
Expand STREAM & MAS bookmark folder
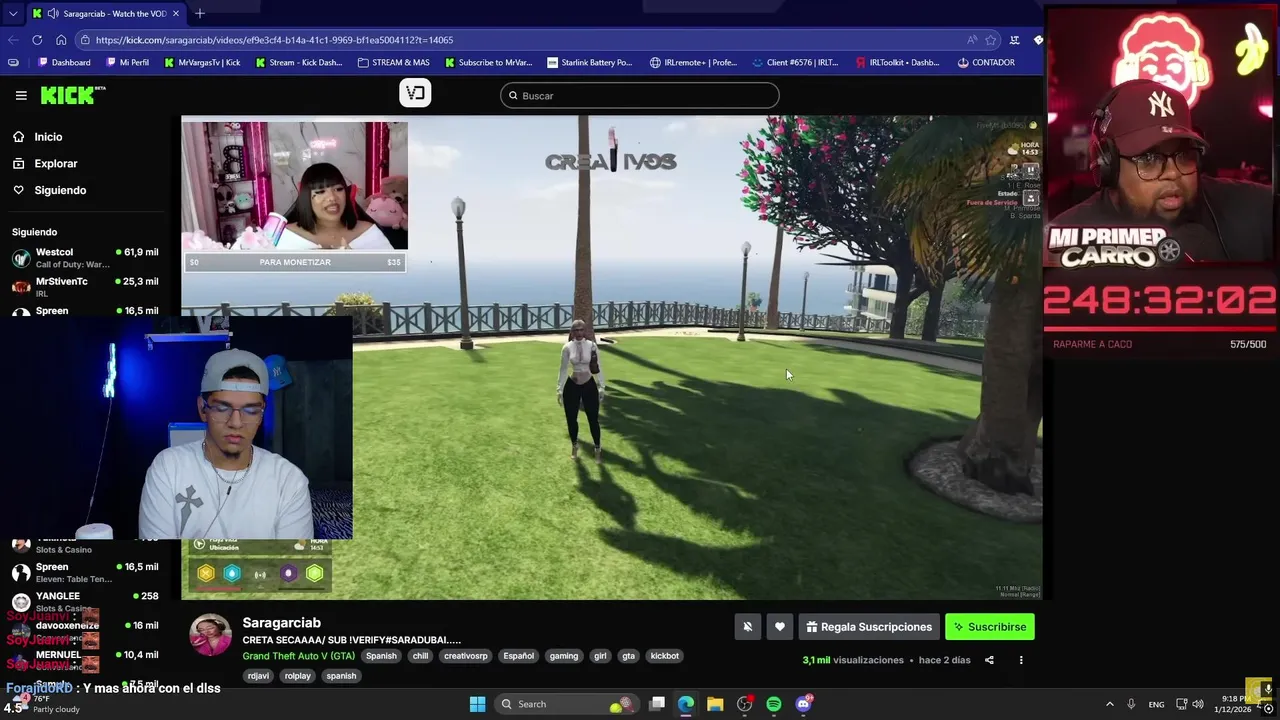(x=393, y=62)
